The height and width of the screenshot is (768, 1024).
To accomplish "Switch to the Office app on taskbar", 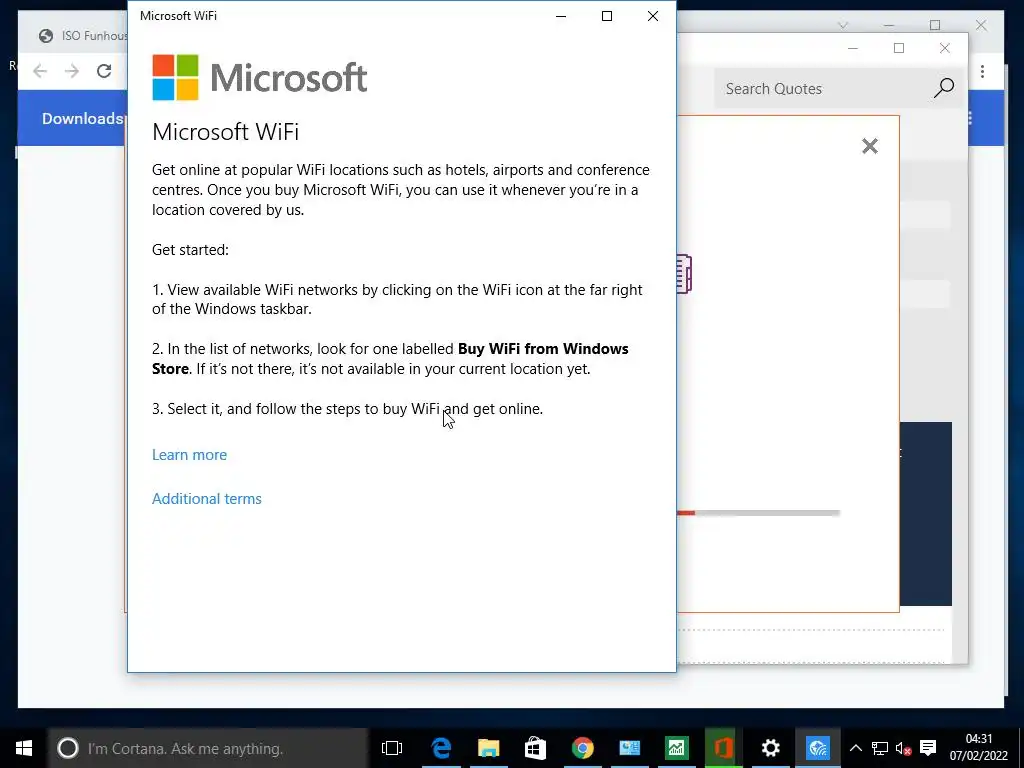I will pos(724,748).
